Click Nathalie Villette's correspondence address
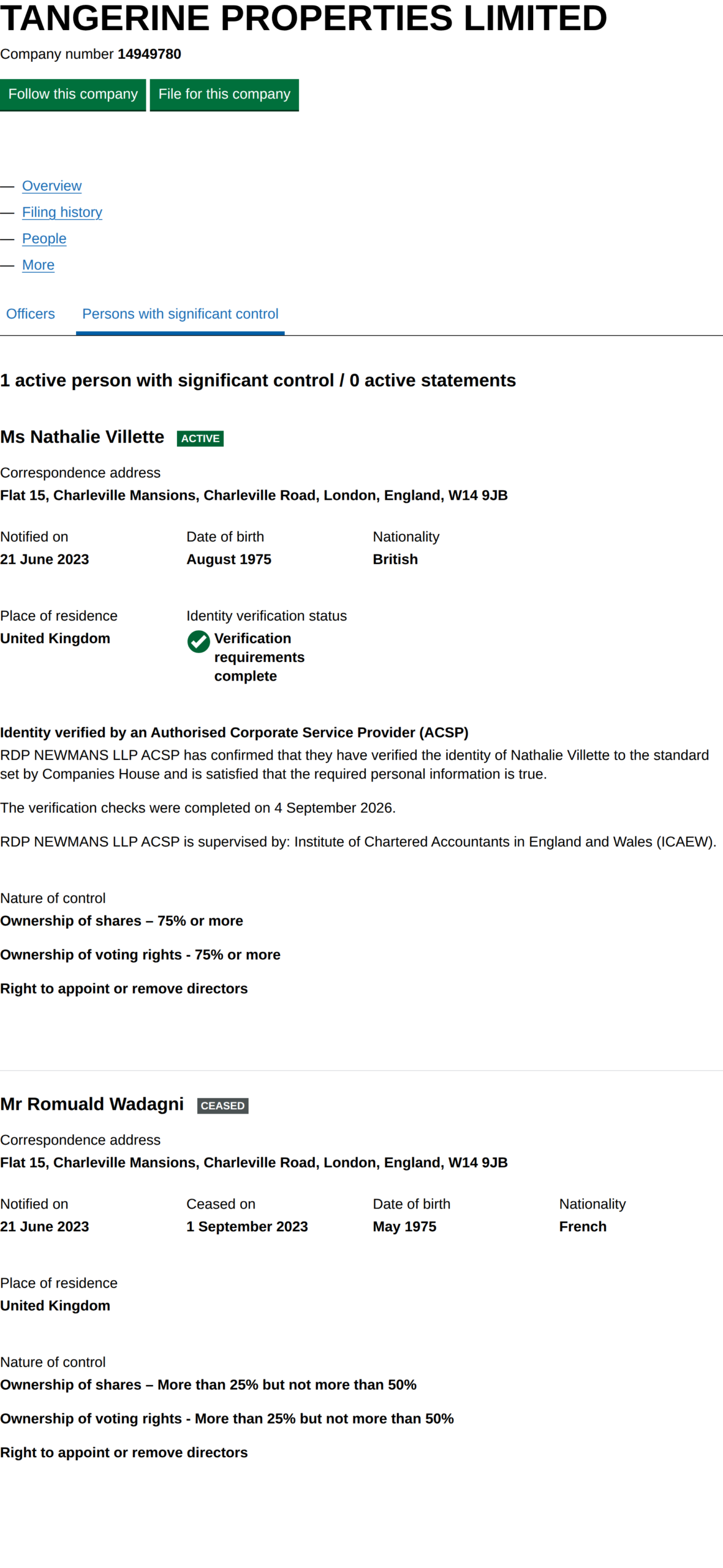Image resolution: width=723 pixels, height=1568 pixels. coord(254,495)
